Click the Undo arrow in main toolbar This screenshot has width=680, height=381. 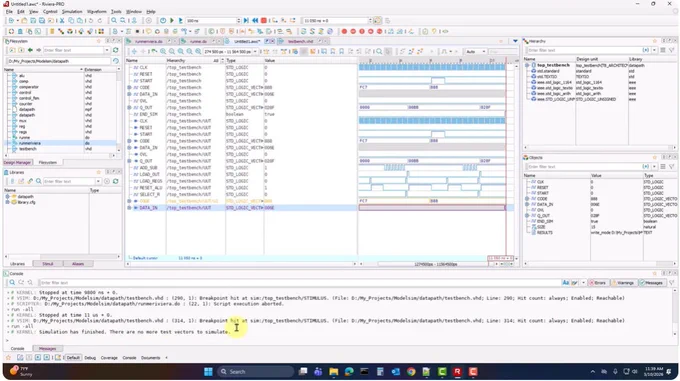tap(91, 20)
